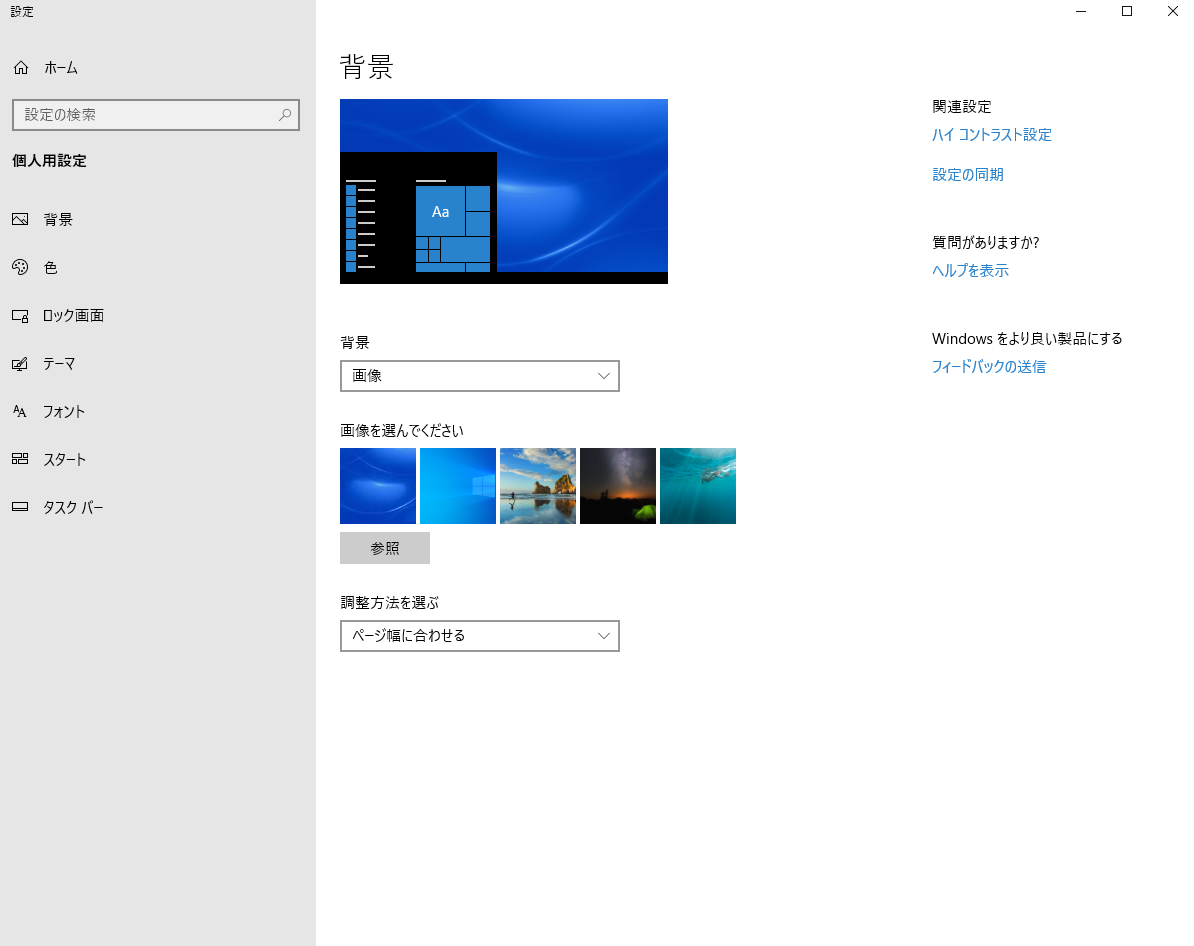
Task: Open the 背景 type dropdown showing 画像
Action: (x=479, y=376)
